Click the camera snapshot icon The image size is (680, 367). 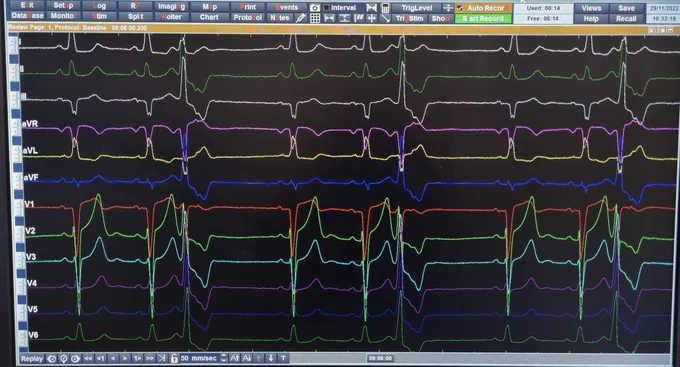315,8
